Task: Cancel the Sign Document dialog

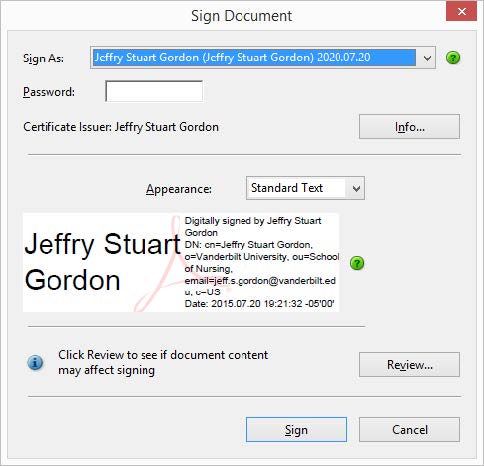Action: tap(409, 430)
